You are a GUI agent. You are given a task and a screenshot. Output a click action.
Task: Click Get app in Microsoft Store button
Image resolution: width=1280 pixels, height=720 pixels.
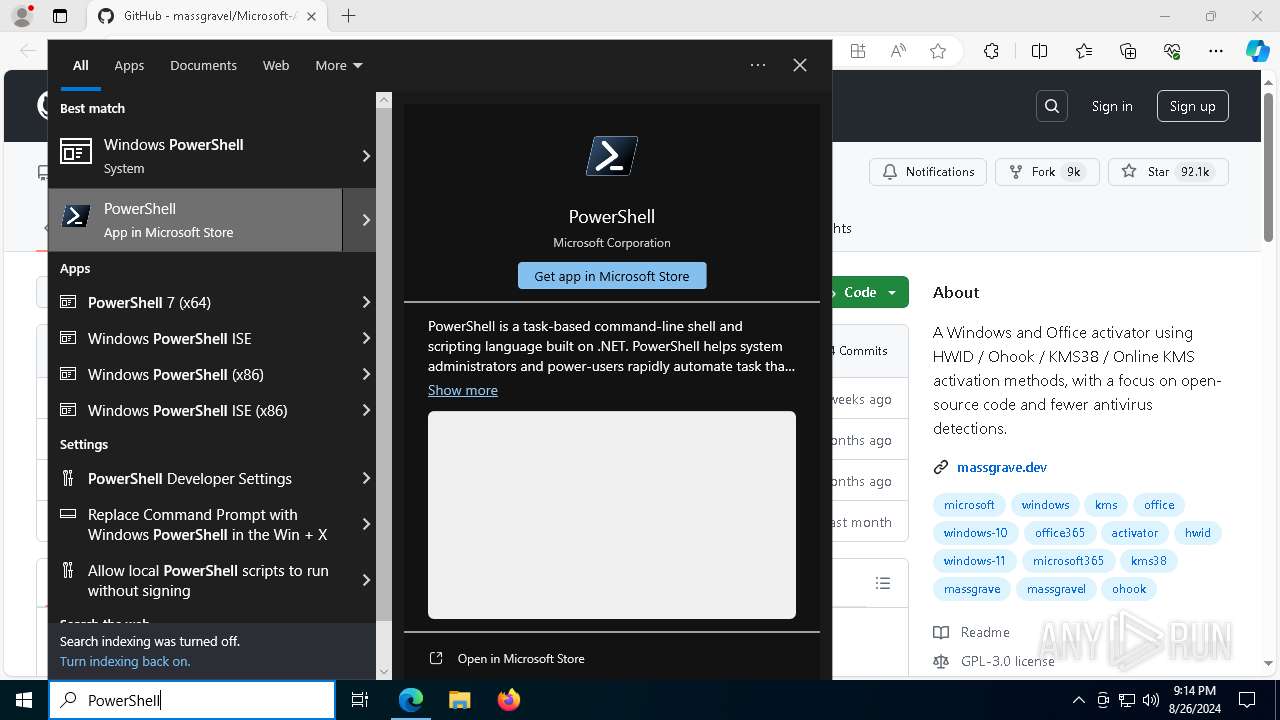pyautogui.click(x=612, y=276)
